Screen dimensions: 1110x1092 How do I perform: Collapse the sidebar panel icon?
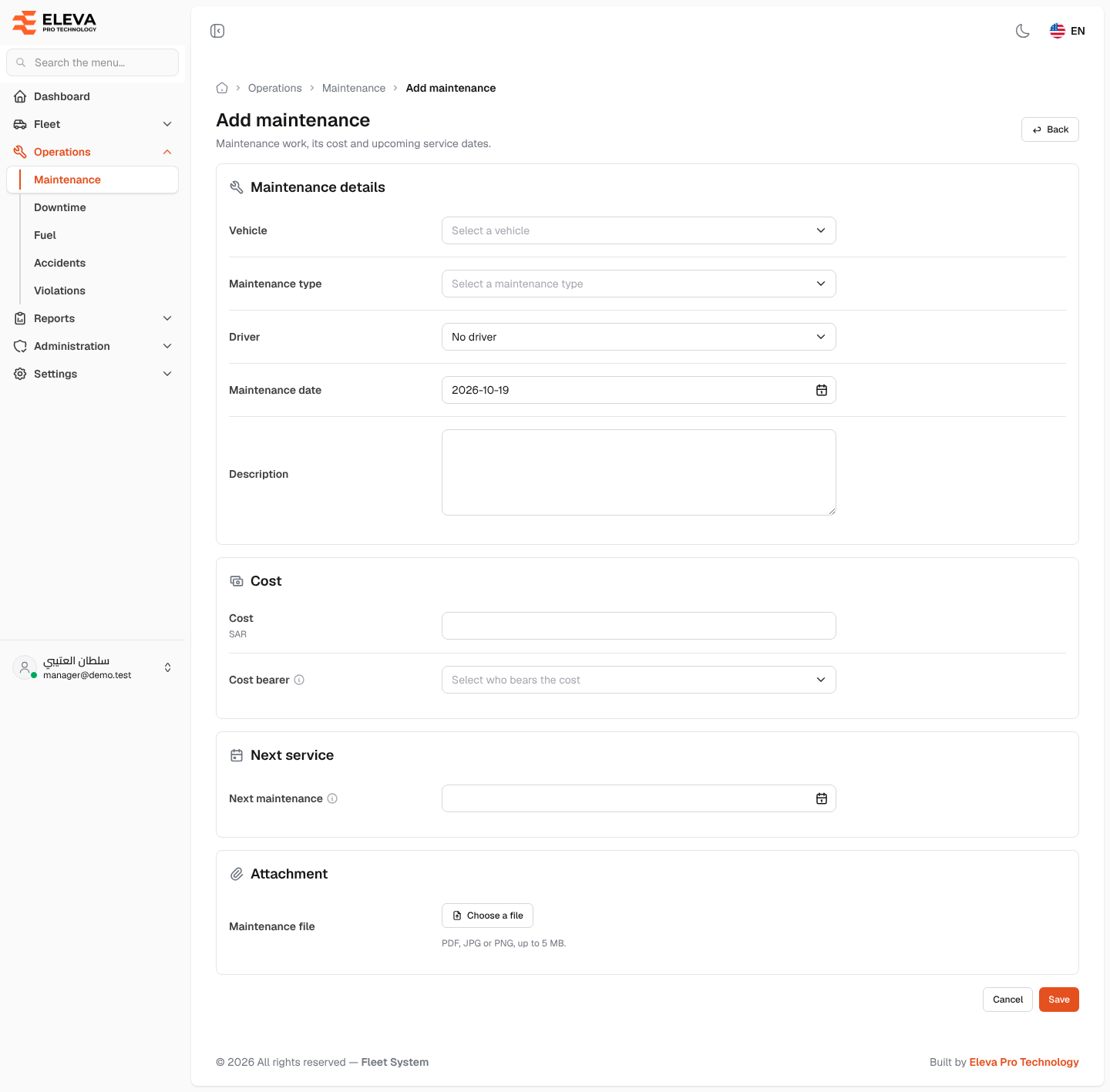click(x=217, y=31)
